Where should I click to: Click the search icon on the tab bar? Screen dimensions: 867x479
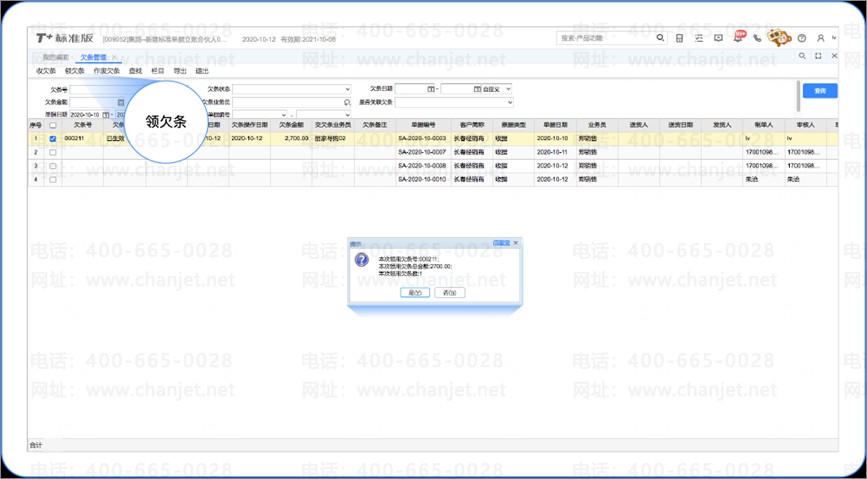(802, 56)
